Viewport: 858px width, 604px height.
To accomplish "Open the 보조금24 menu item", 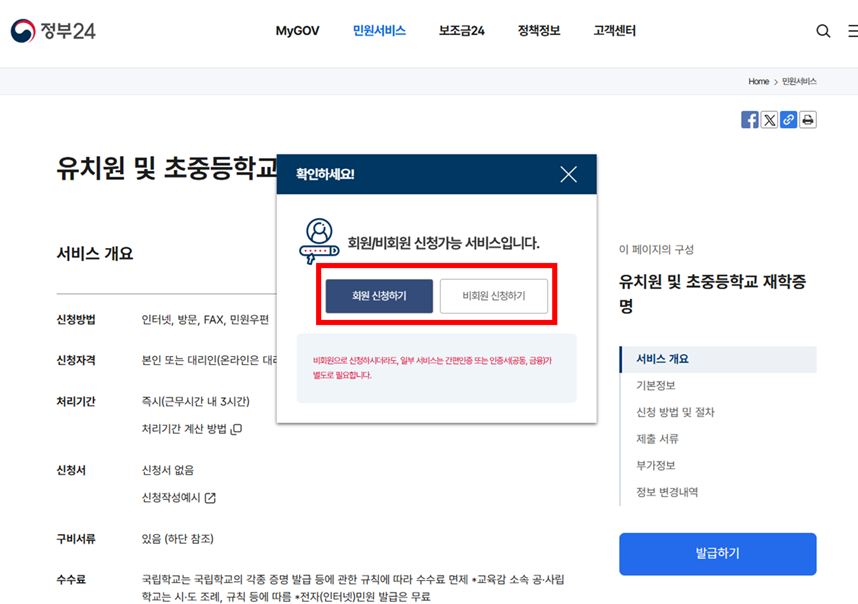I will [460, 31].
